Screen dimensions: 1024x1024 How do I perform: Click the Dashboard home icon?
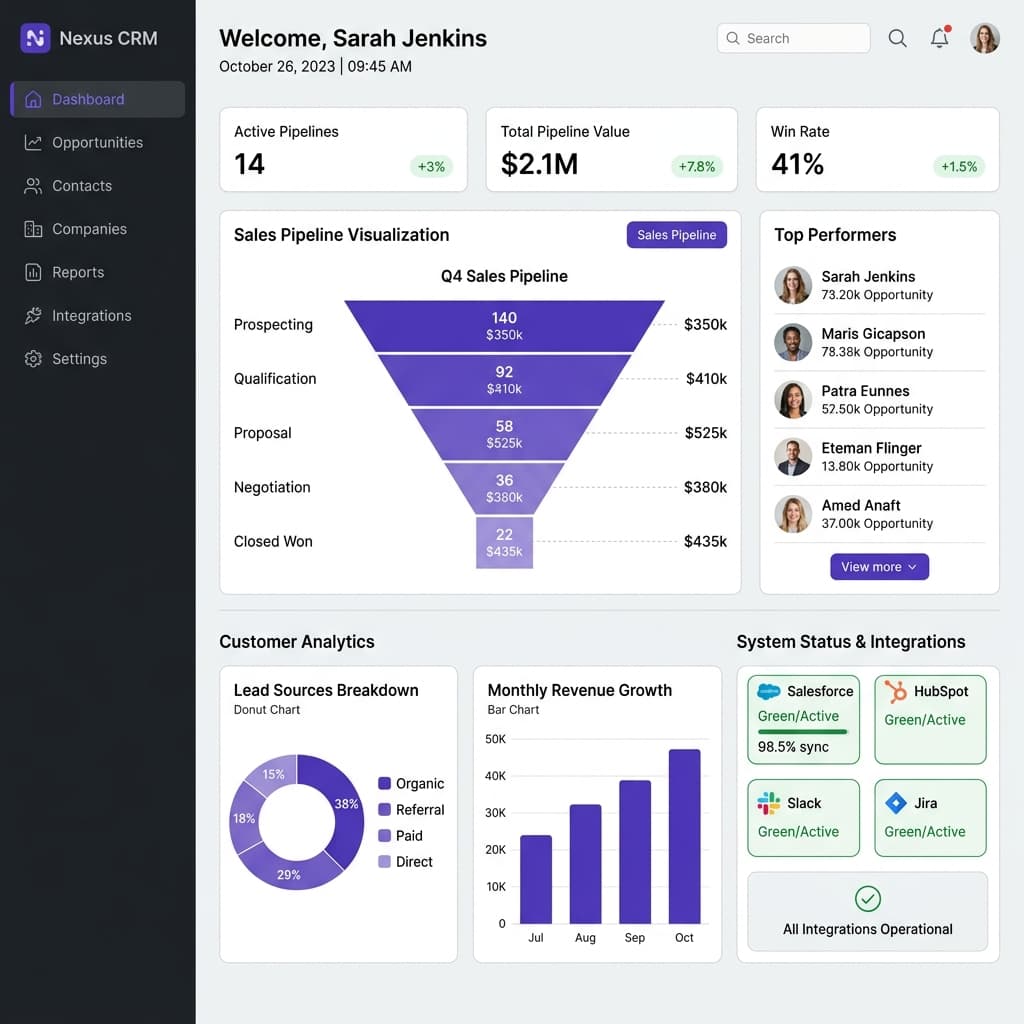click(x=33, y=99)
